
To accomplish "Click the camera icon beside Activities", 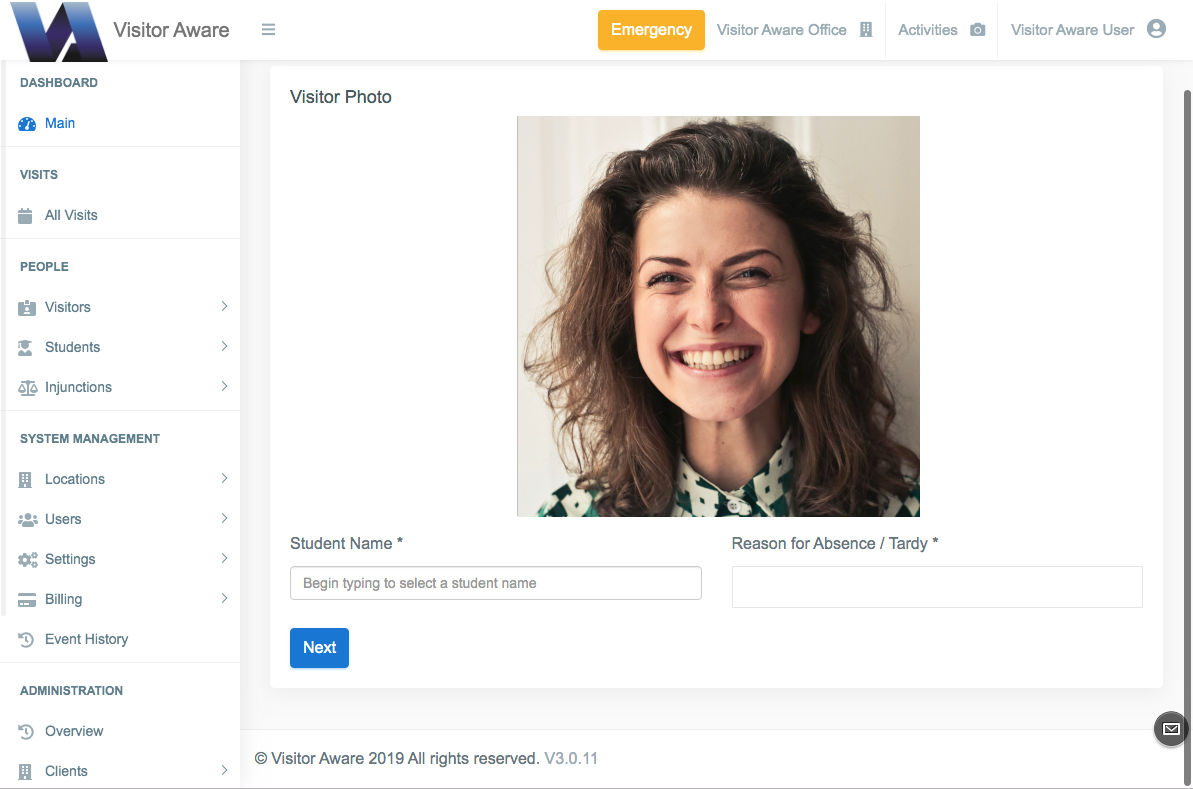I will (x=978, y=30).
